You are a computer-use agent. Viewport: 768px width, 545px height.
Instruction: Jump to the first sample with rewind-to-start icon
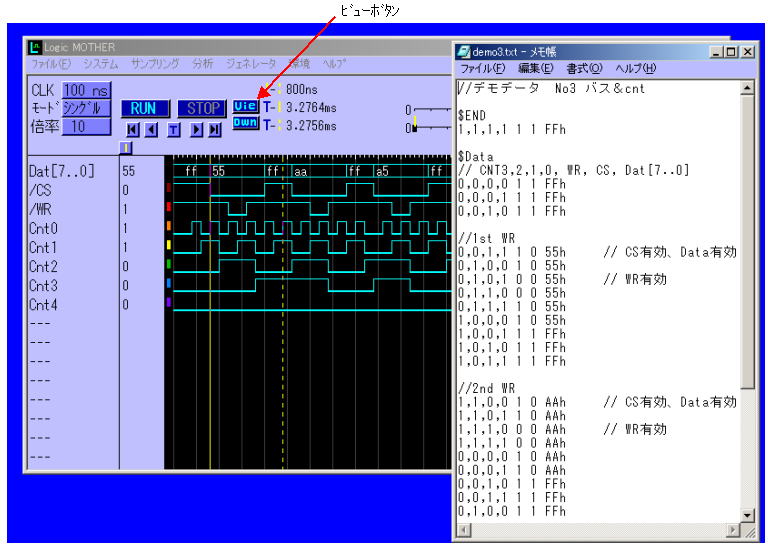pos(133,130)
